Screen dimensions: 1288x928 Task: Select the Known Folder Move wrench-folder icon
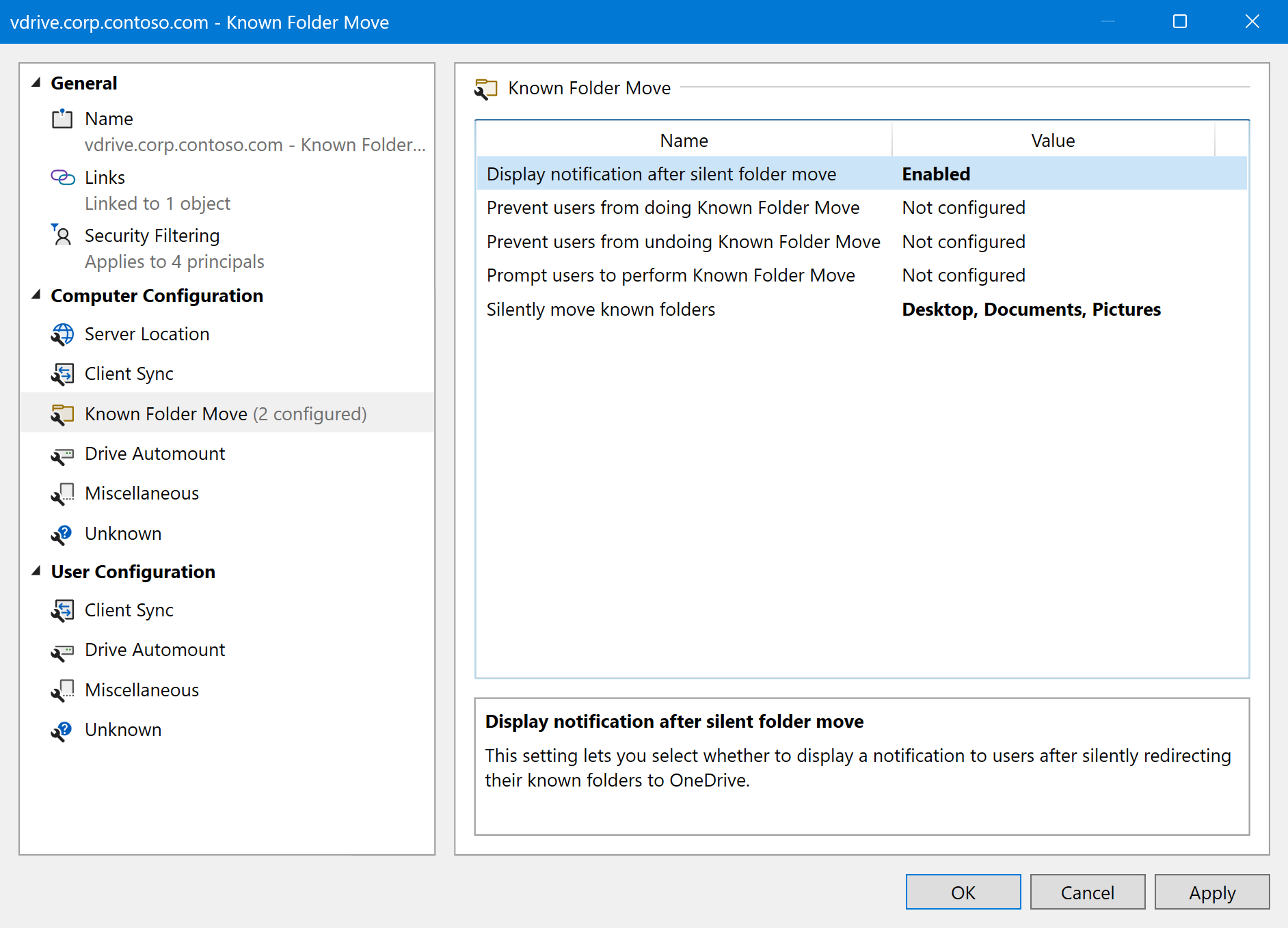[x=63, y=413]
